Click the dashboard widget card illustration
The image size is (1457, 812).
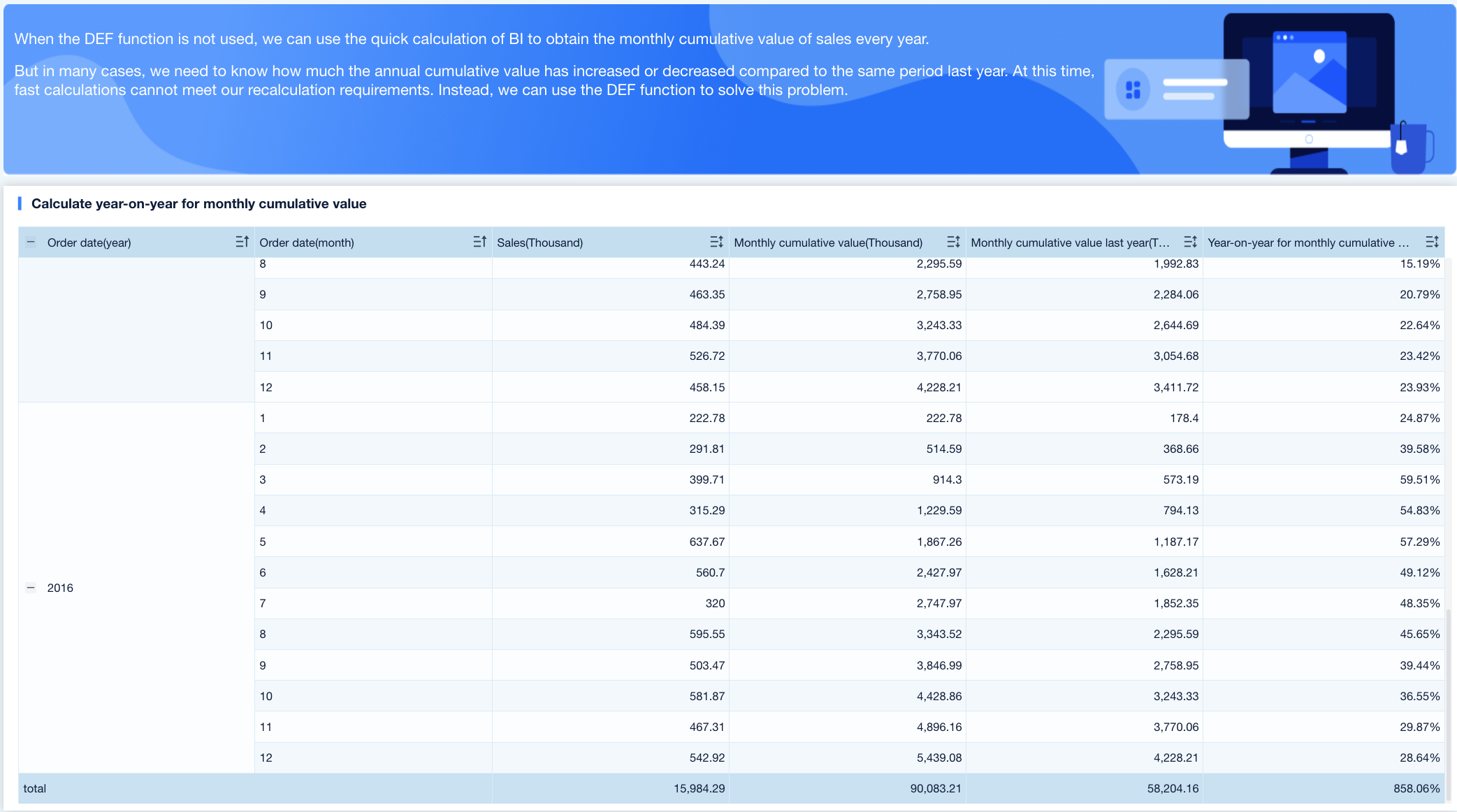coord(1176,89)
